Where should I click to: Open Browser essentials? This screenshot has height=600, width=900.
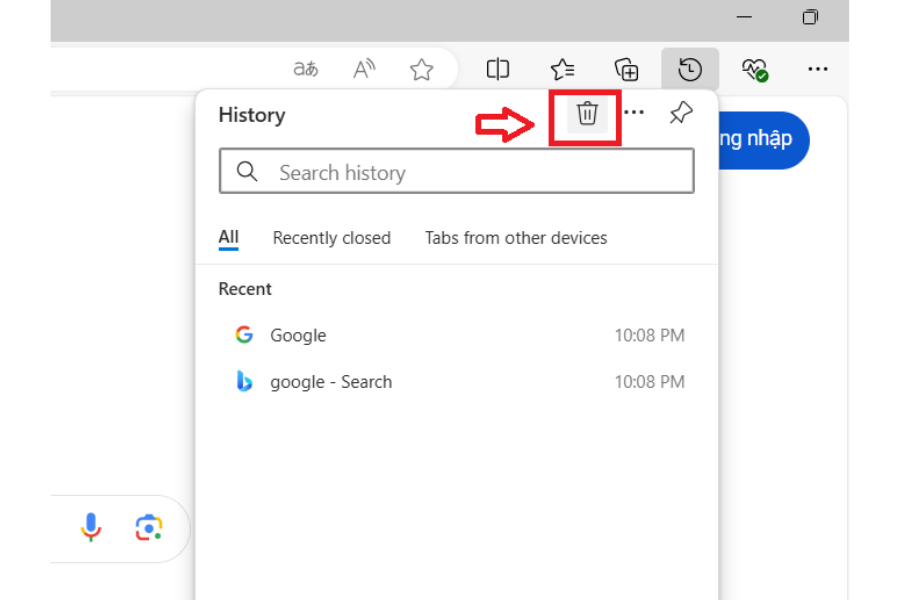tap(756, 68)
